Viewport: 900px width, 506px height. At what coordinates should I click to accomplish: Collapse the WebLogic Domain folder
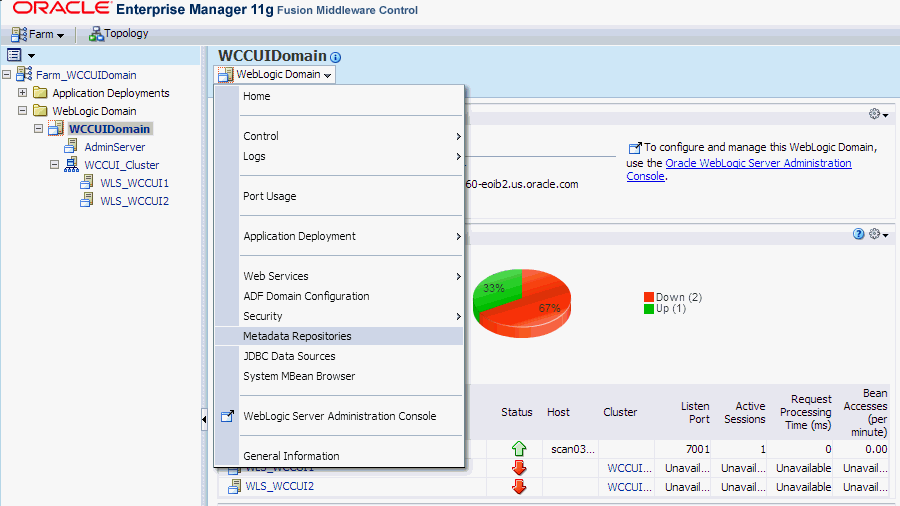coord(22,110)
